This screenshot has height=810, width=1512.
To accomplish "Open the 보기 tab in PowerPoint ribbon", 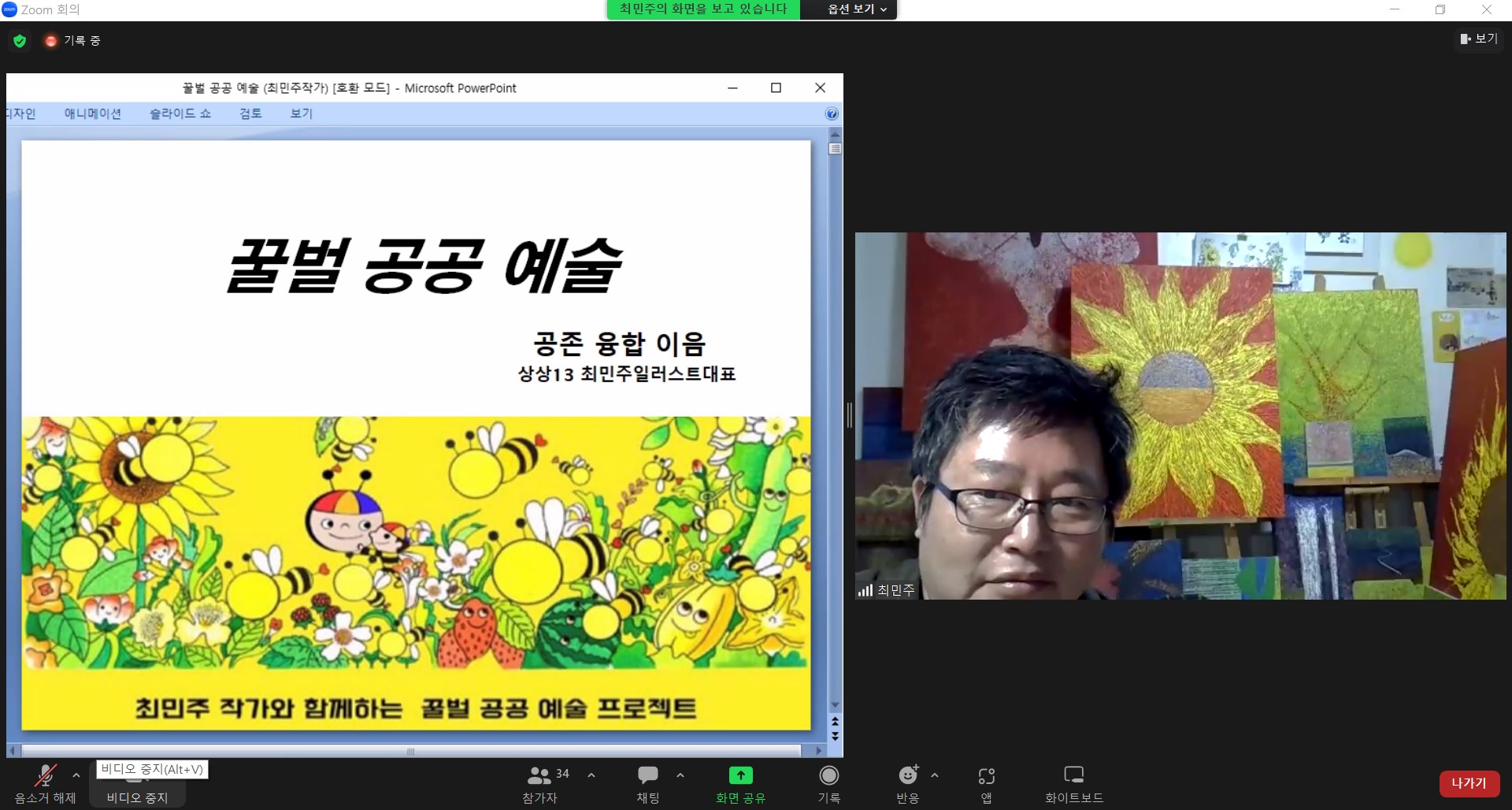I will (x=302, y=113).
